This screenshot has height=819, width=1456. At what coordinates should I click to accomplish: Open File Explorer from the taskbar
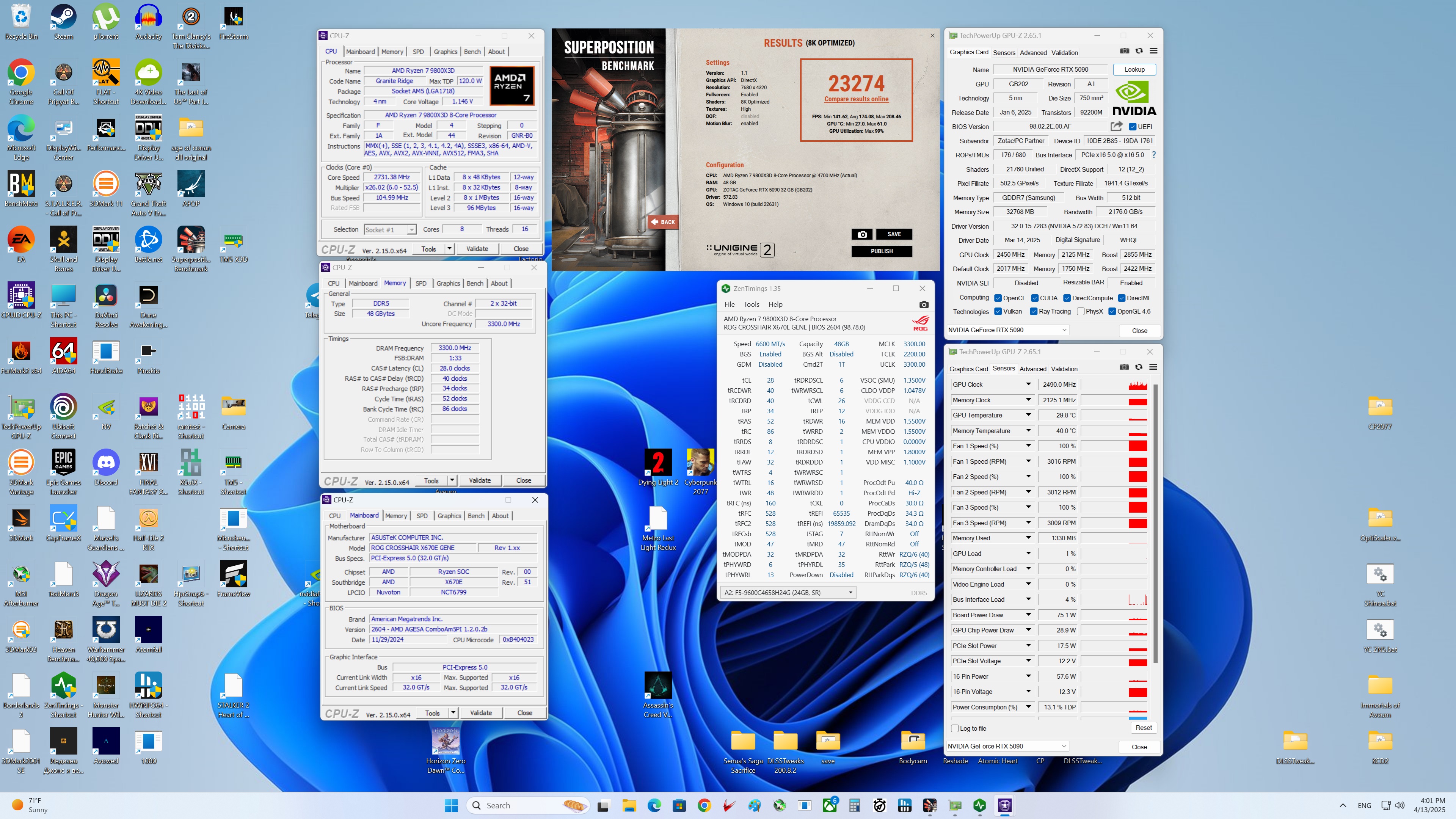click(x=629, y=805)
